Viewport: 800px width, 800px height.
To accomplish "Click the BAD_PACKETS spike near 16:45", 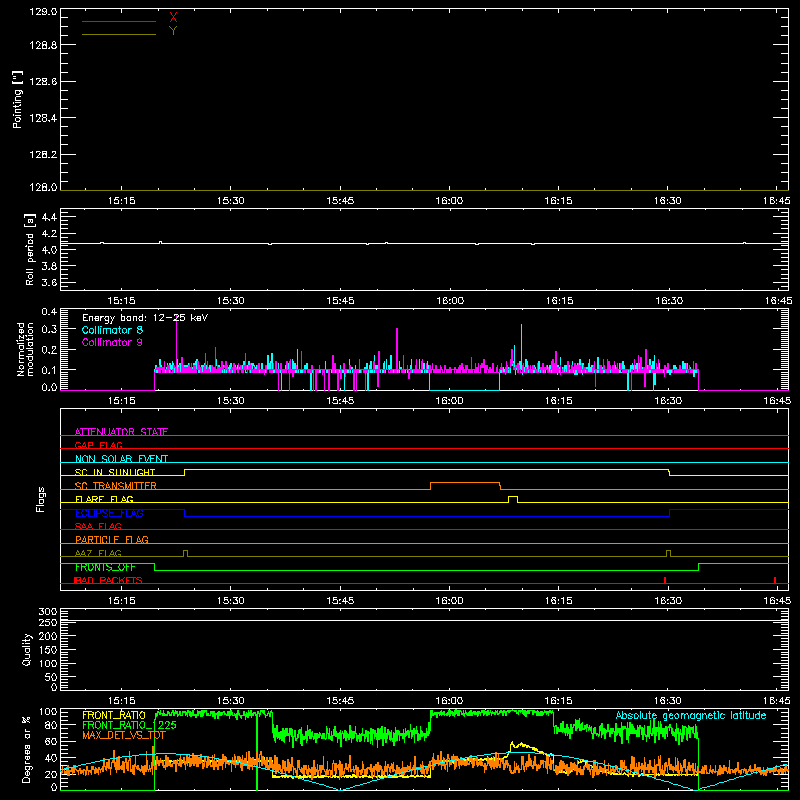I will tap(775, 580).
